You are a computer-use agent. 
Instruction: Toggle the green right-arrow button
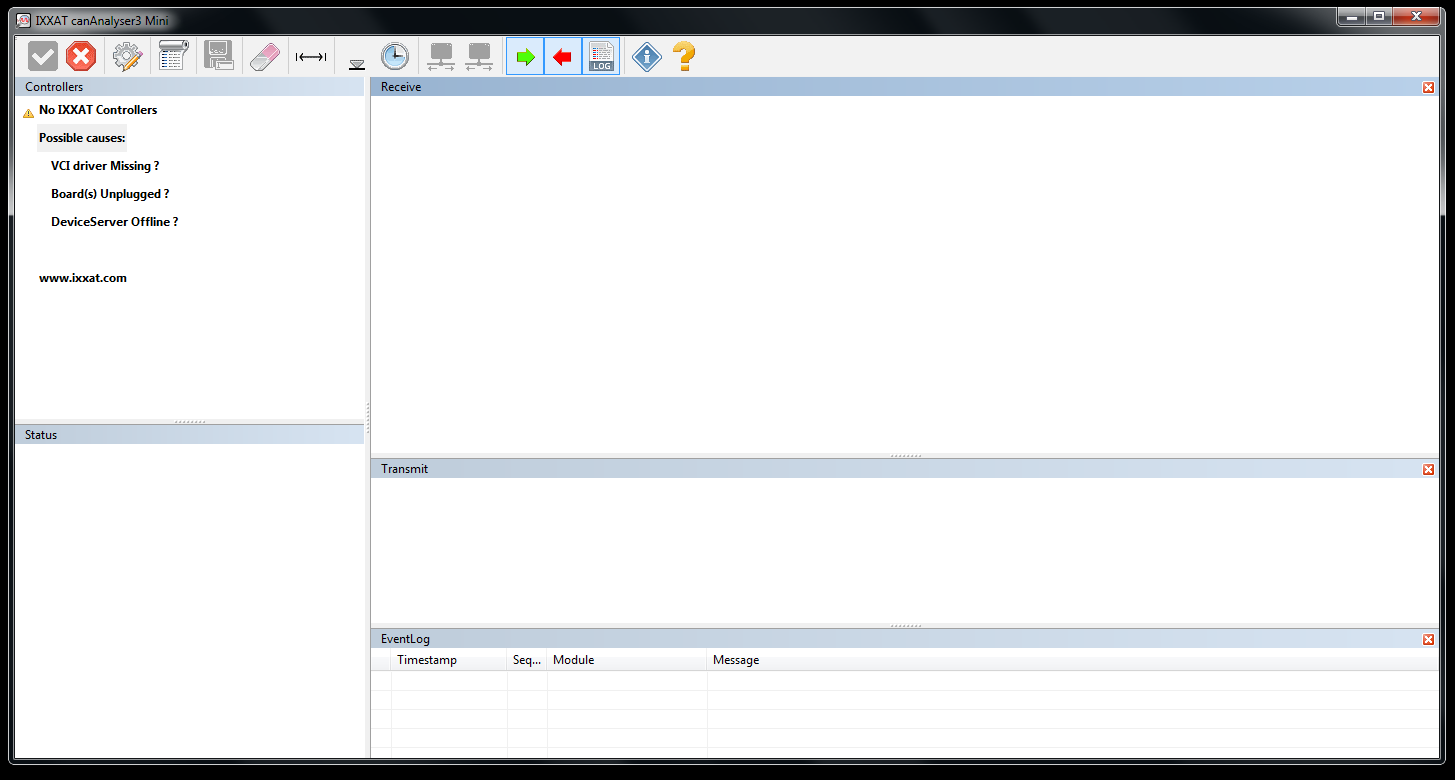pyautogui.click(x=525, y=57)
